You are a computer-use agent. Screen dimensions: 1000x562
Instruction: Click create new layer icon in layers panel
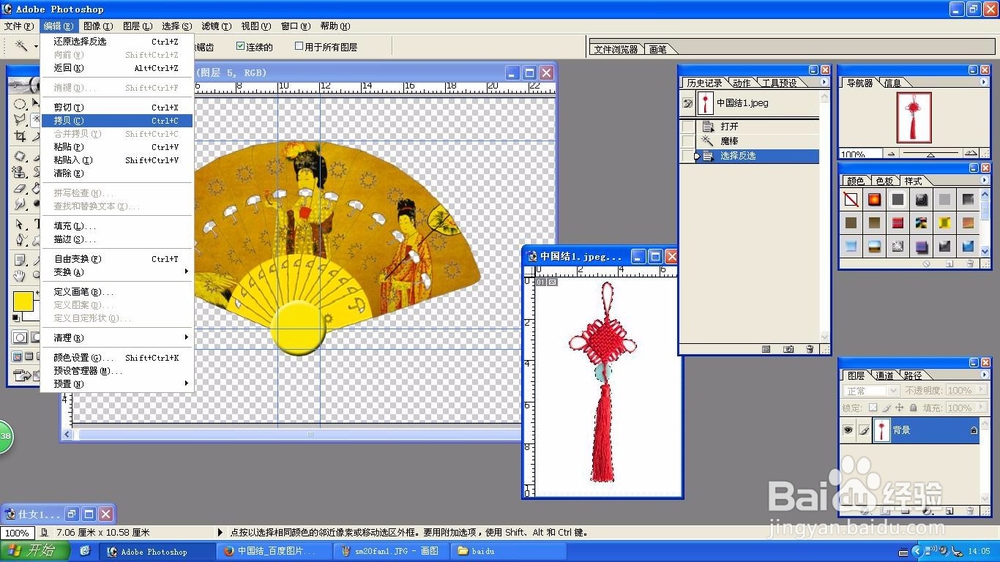(950, 511)
